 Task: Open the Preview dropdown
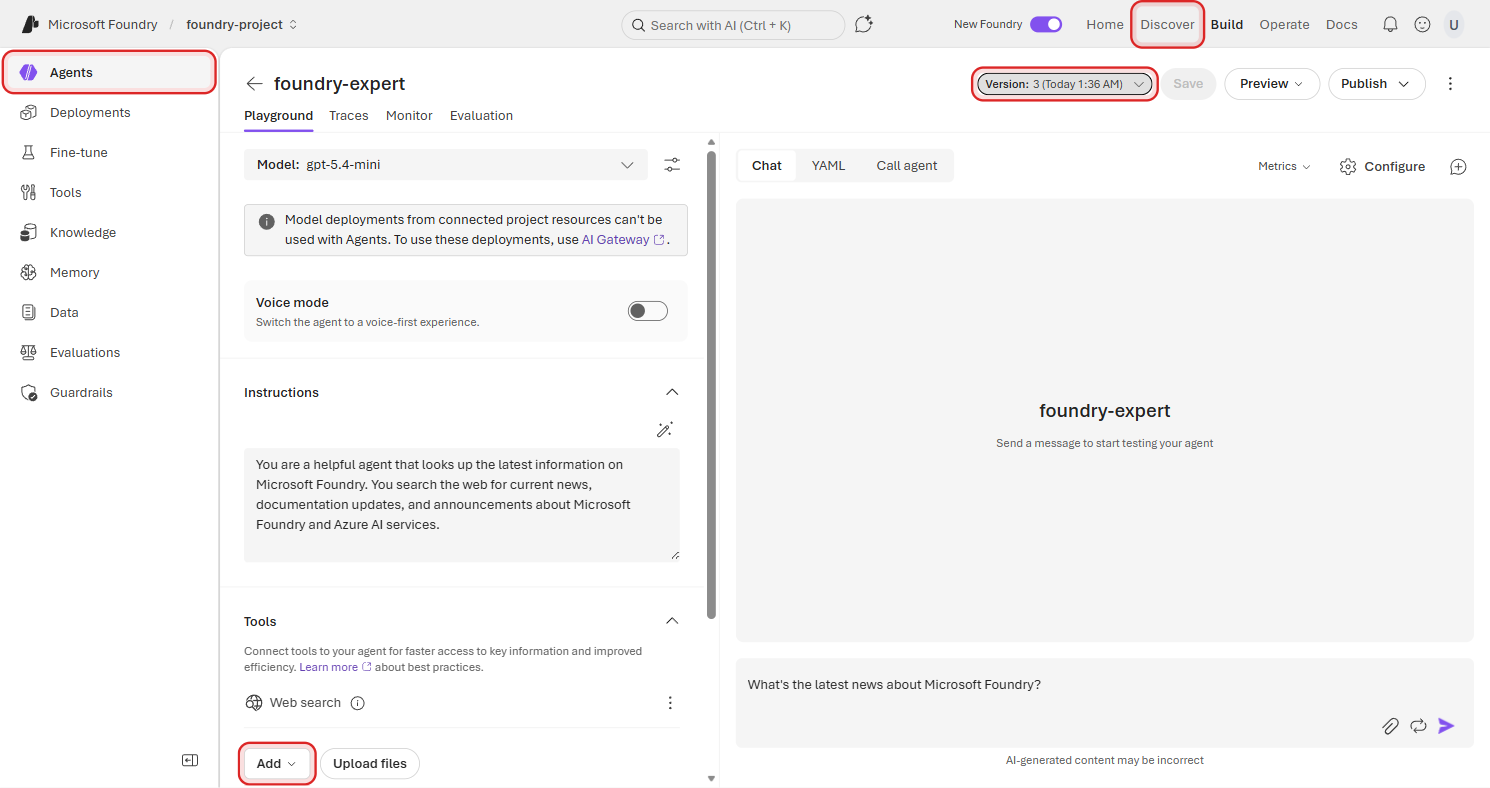(x=1272, y=84)
